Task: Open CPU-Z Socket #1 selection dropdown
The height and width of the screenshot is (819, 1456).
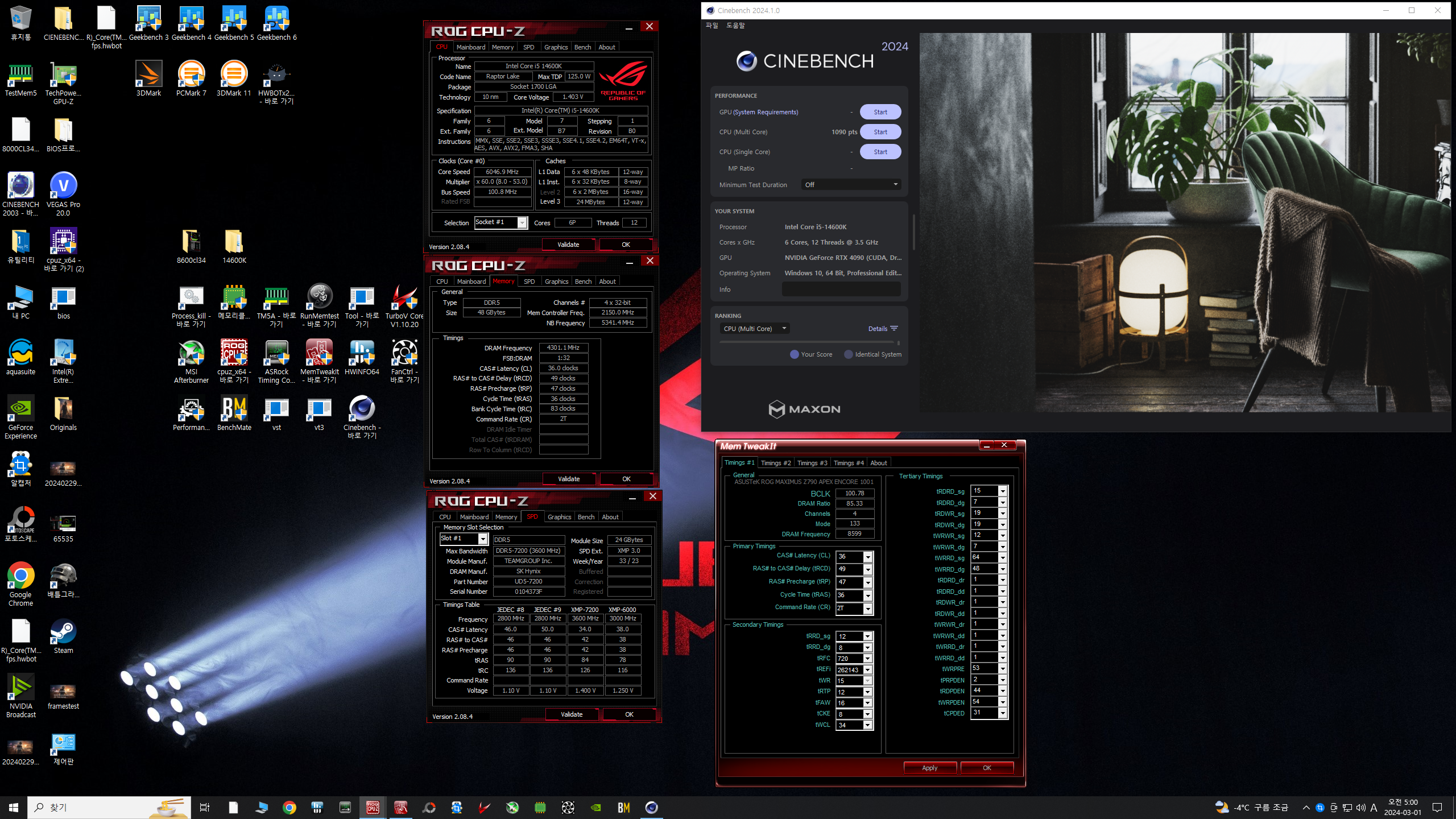Action: 501,222
